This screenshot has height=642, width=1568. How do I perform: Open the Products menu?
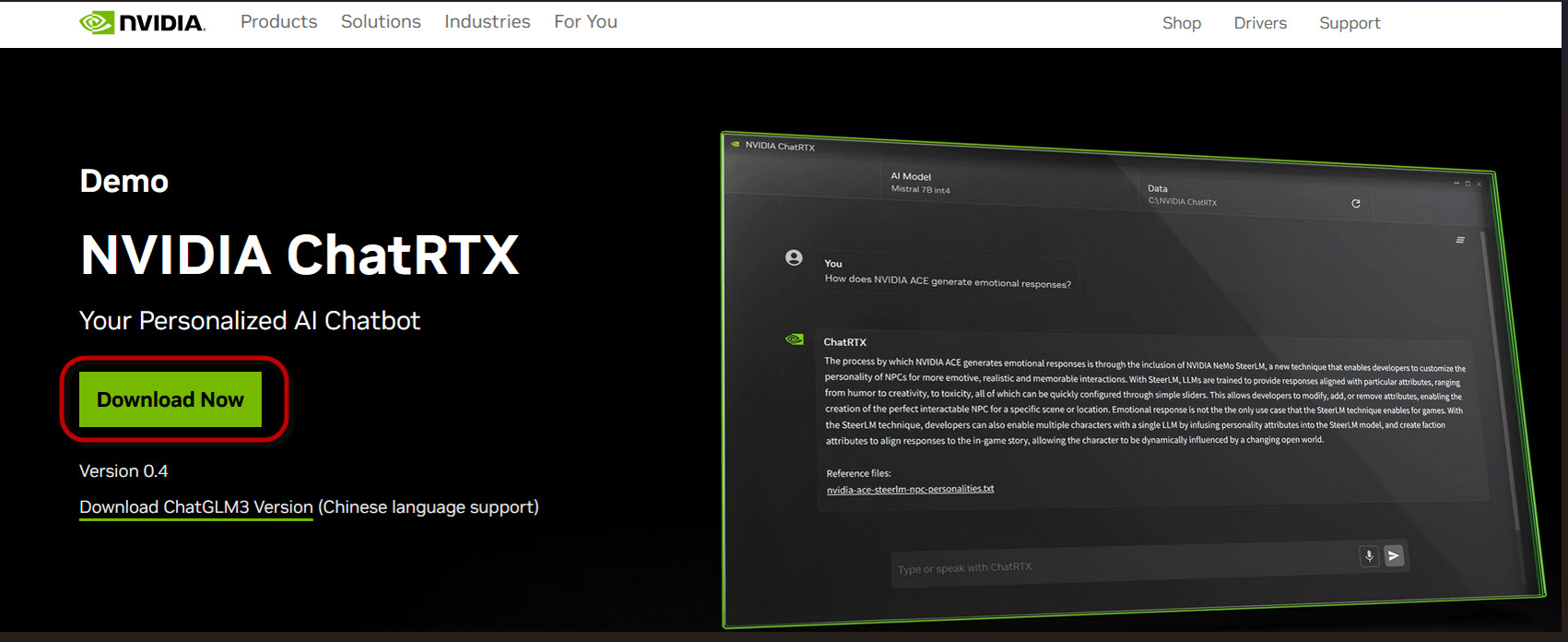(x=278, y=22)
